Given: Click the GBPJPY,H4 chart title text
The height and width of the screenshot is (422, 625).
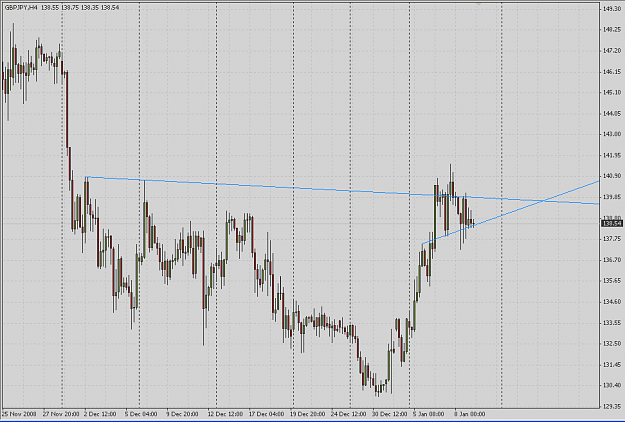Looking at the screenshot, I should tap(21, 8).
